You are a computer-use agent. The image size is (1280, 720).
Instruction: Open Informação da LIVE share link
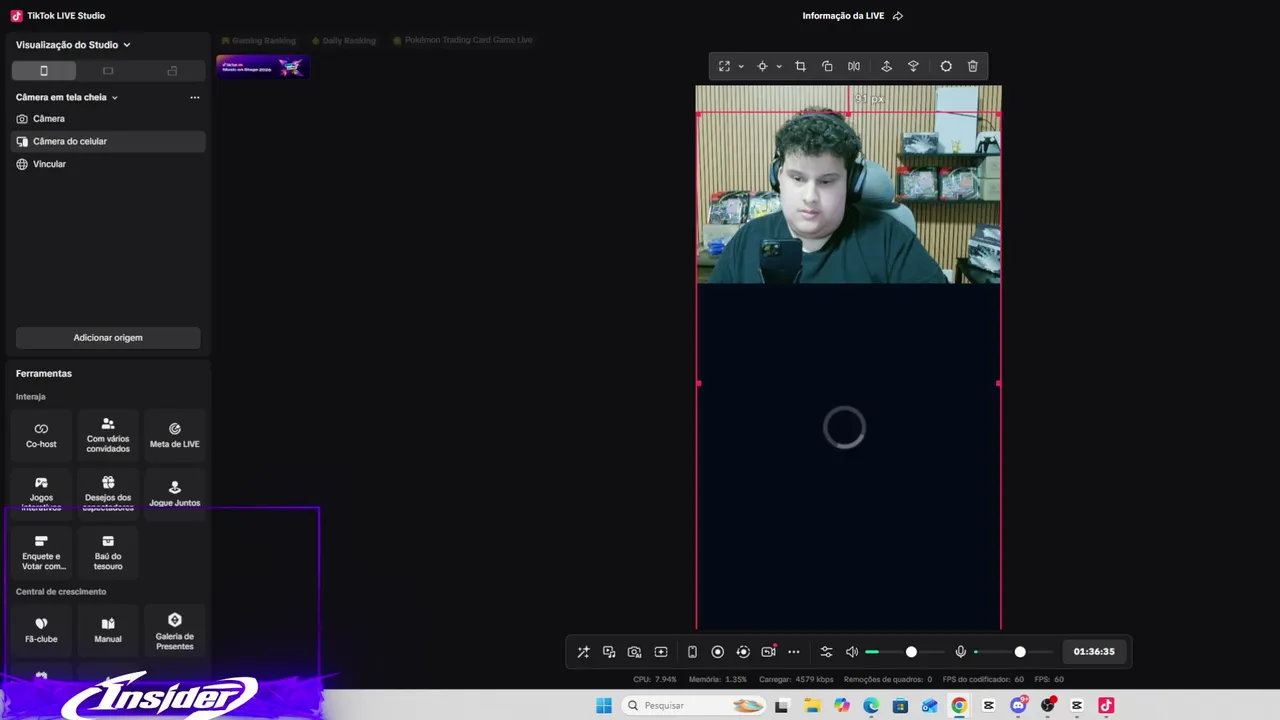point(853,16)
